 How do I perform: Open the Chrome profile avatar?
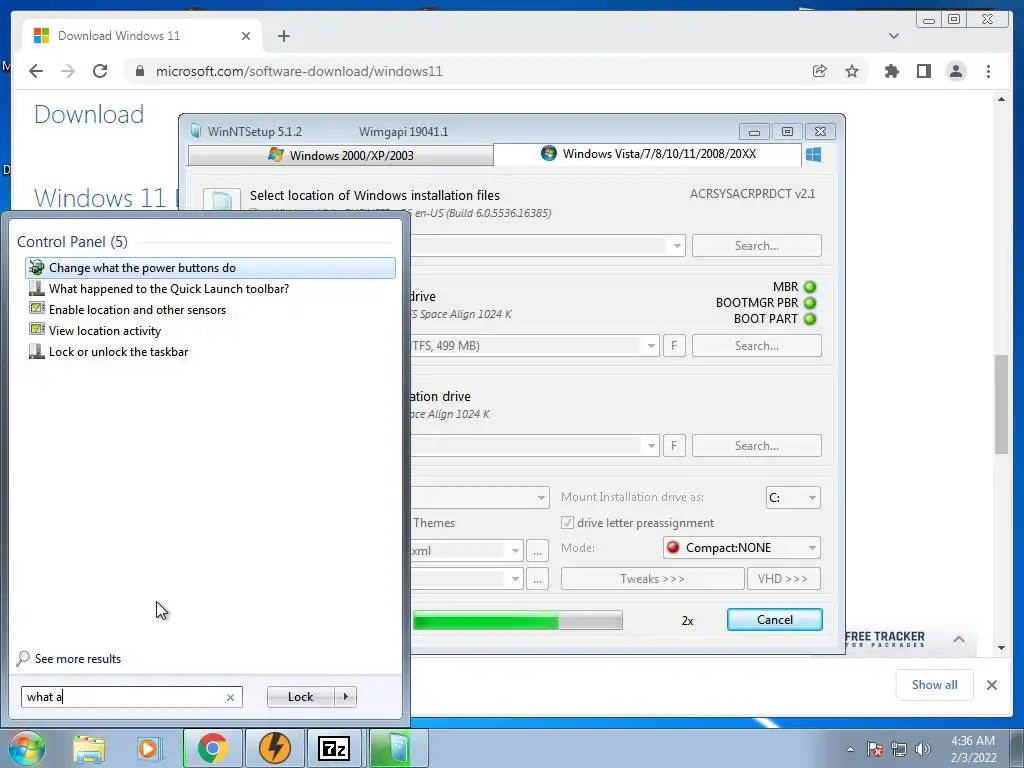pyautogui.click(x=956, y=71)
